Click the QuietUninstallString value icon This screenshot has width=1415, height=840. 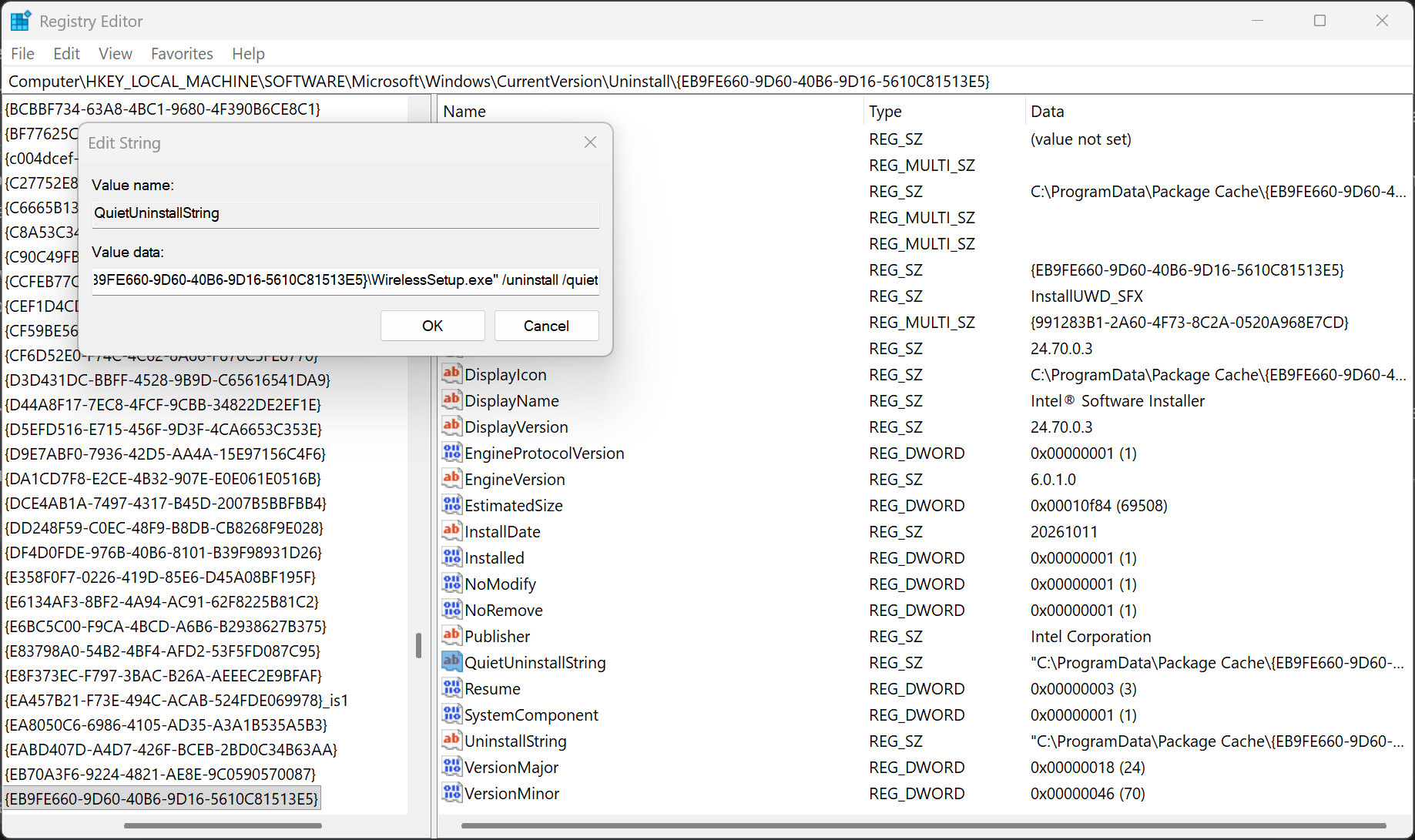(451, 662)
